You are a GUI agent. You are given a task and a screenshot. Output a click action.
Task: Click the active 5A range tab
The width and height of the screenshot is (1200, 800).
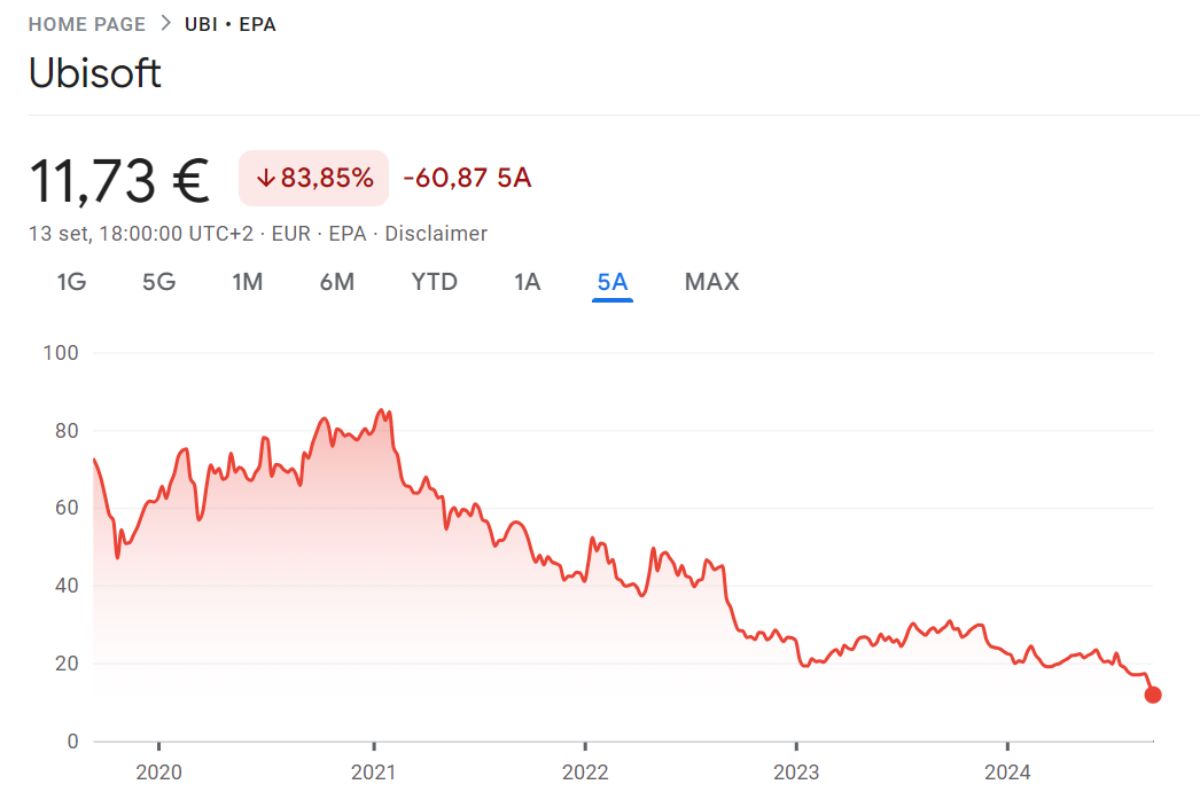pyautogui.click(x=612, y=282)
